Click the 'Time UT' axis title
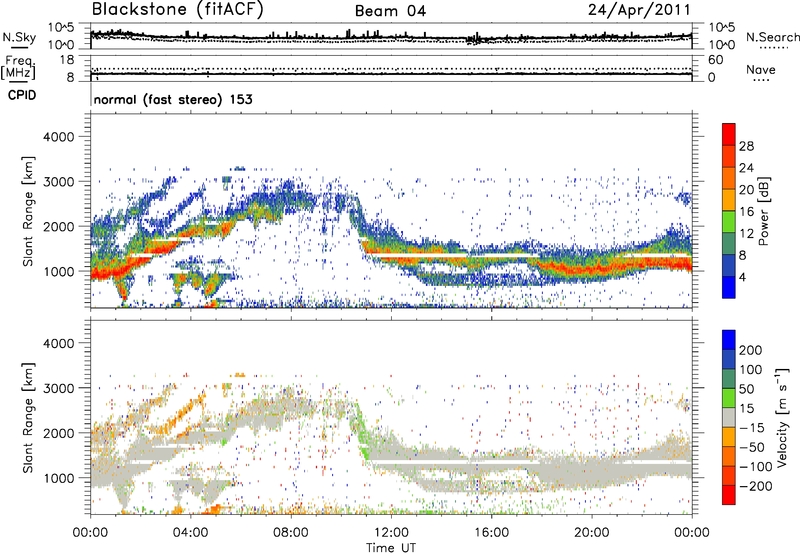Viewport: 800px width, 554px height. [391, 548]
